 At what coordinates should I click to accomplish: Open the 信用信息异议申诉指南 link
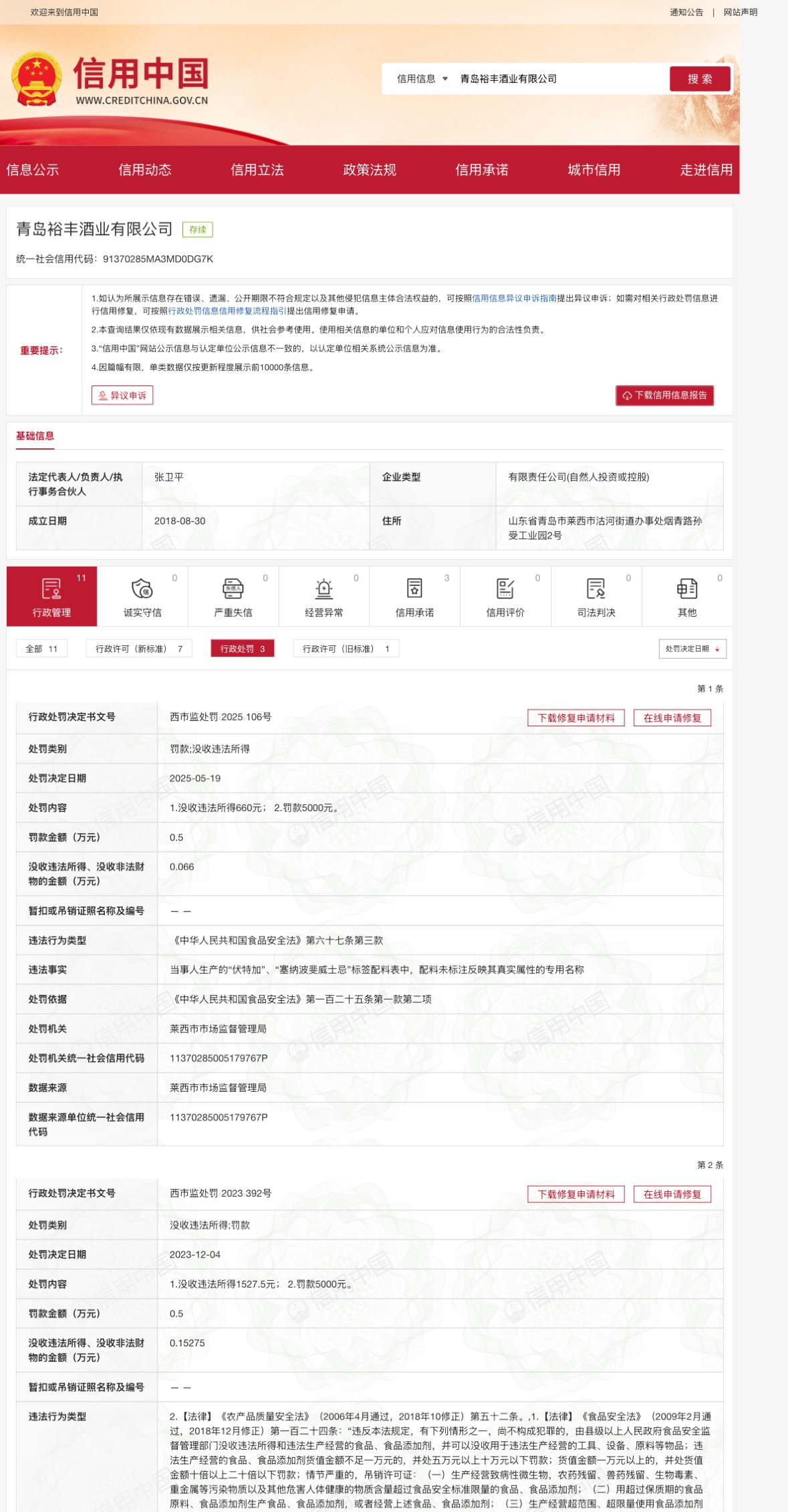tap(515, 299)
